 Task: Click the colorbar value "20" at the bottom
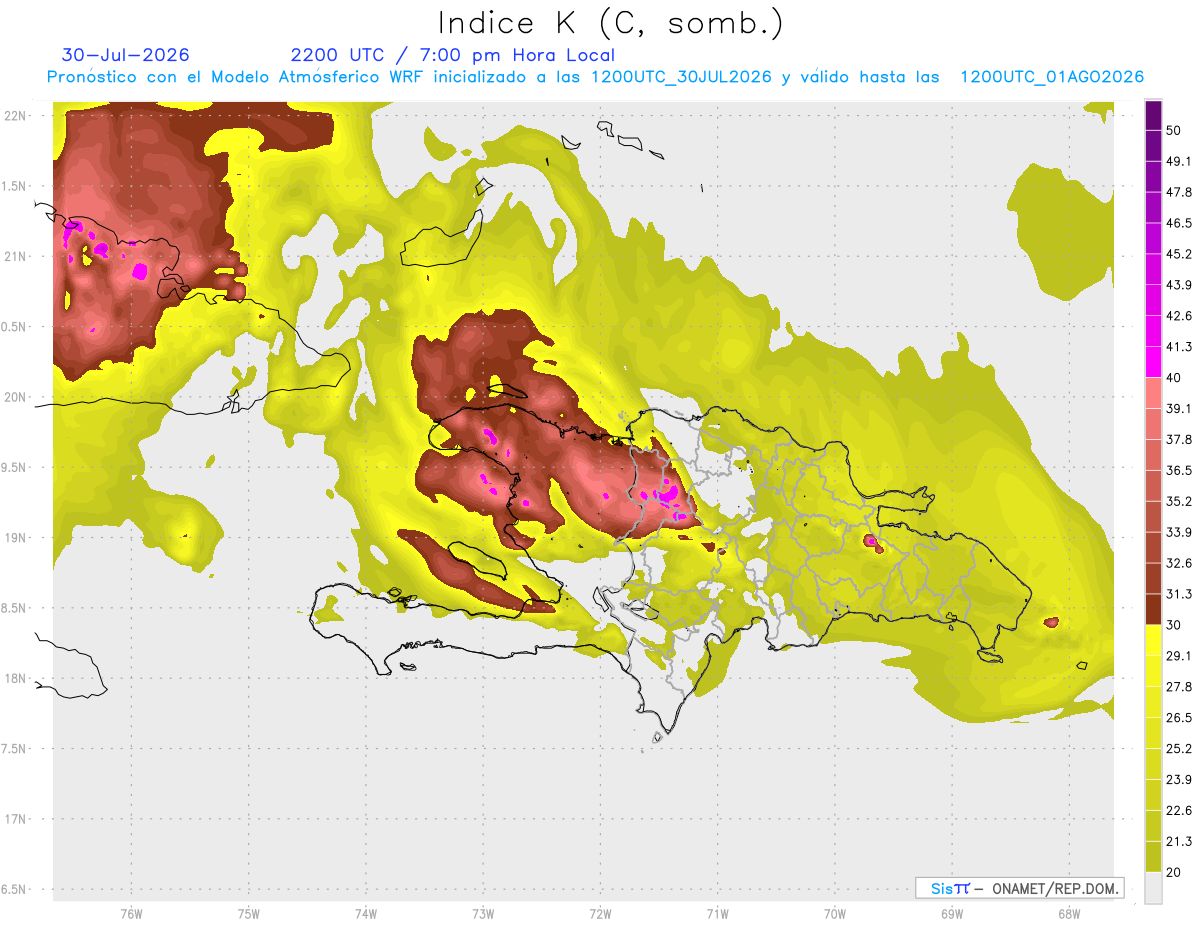1174,872
